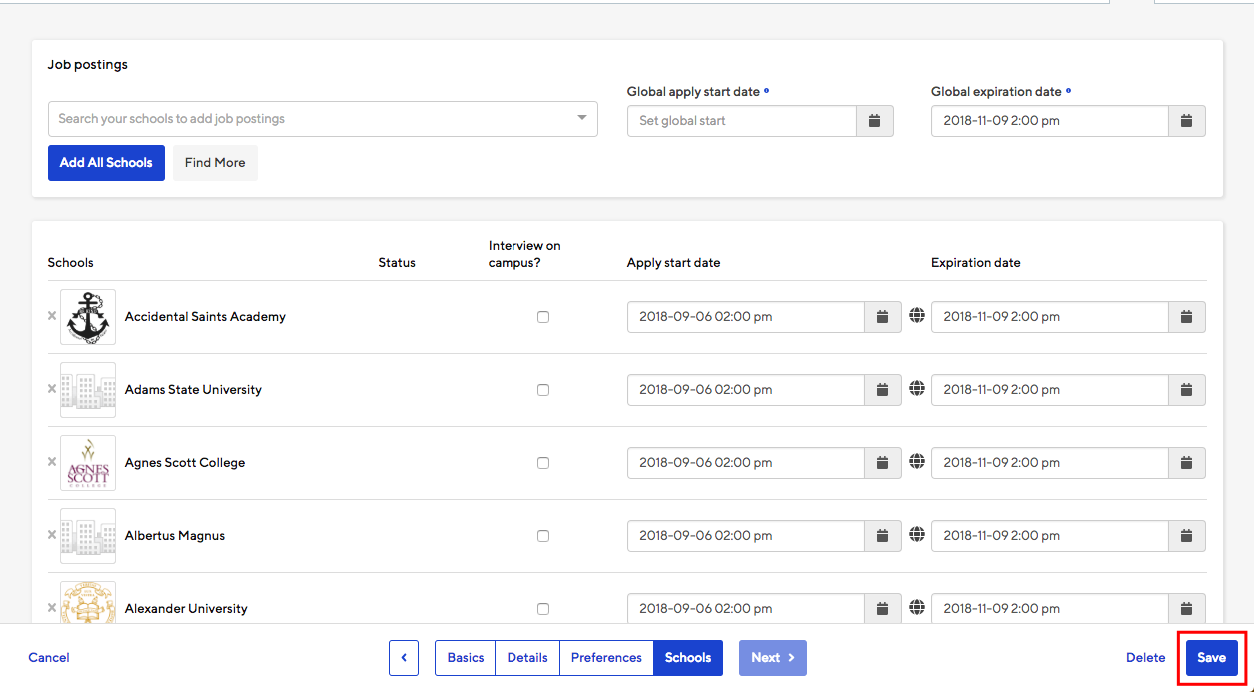Screen dimensions: 1254x692
Task: Save the job posting
Action: [1211, 658]
